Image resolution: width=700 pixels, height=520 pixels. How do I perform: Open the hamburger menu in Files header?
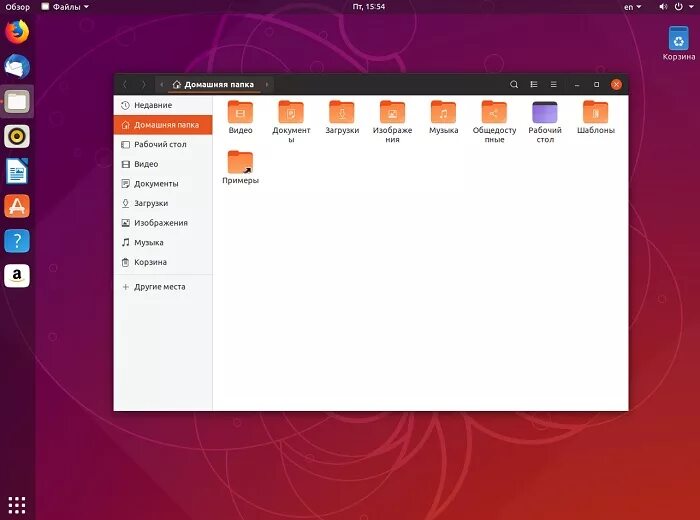tap(554, 84)
